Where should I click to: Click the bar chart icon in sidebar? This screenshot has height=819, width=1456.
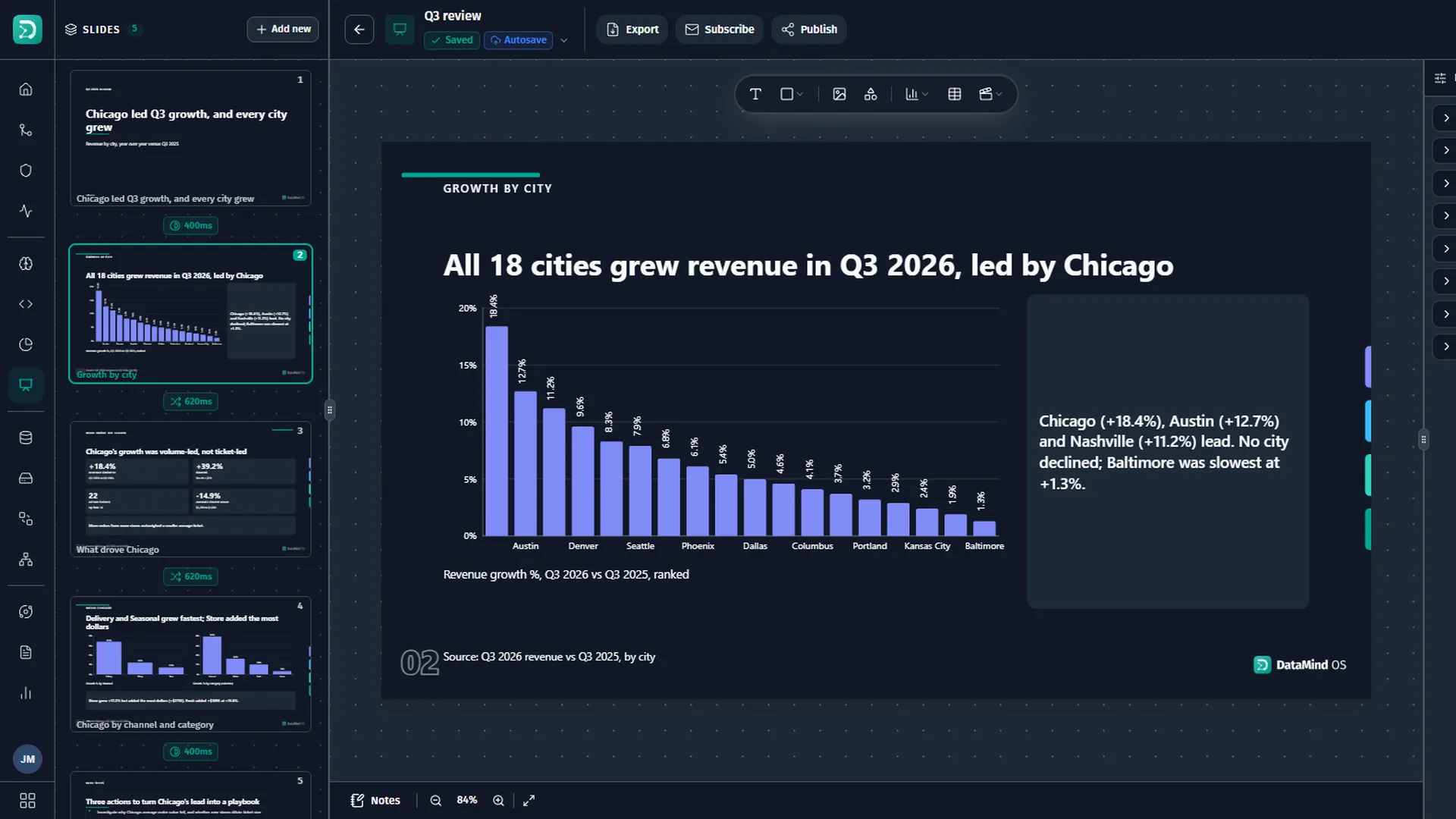[26, 693]
